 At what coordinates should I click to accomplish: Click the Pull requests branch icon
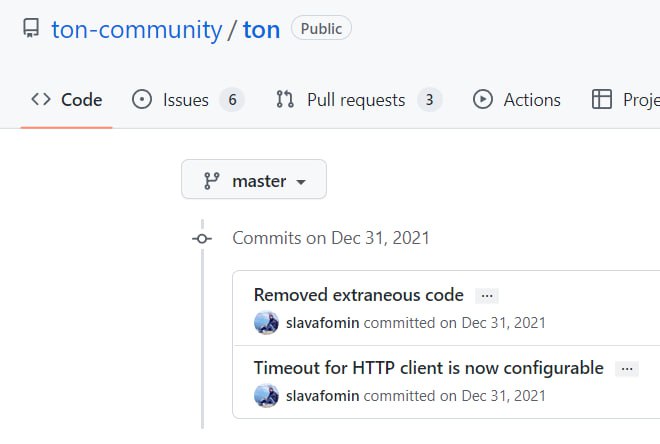[x=285, y=100]
